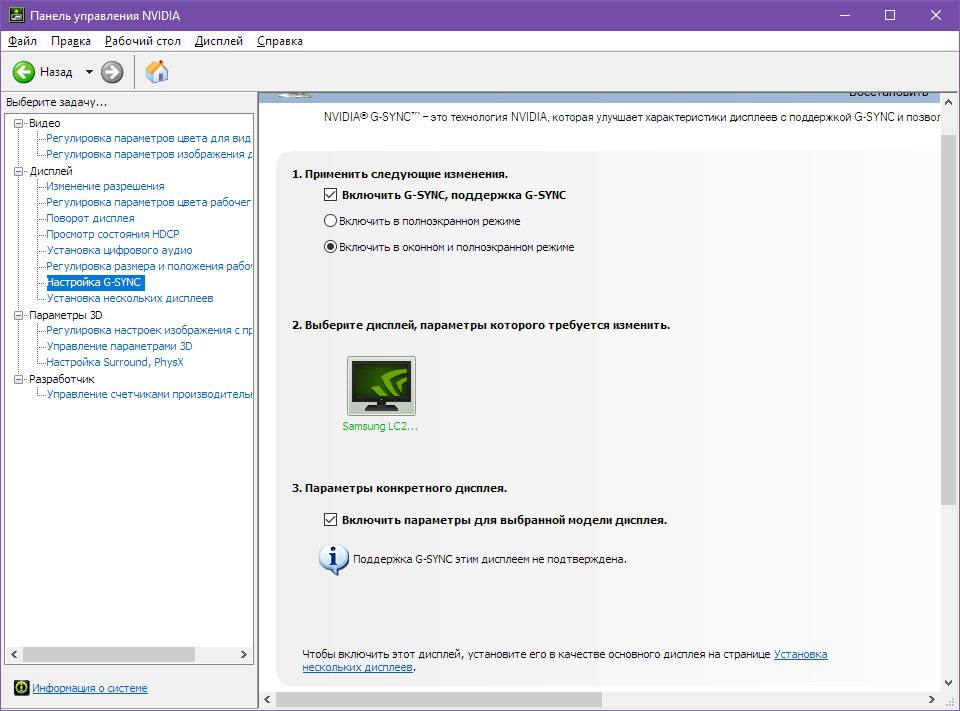
Task: Click up arrow of main vertical scrollbar
Action: tap(948, 102)
